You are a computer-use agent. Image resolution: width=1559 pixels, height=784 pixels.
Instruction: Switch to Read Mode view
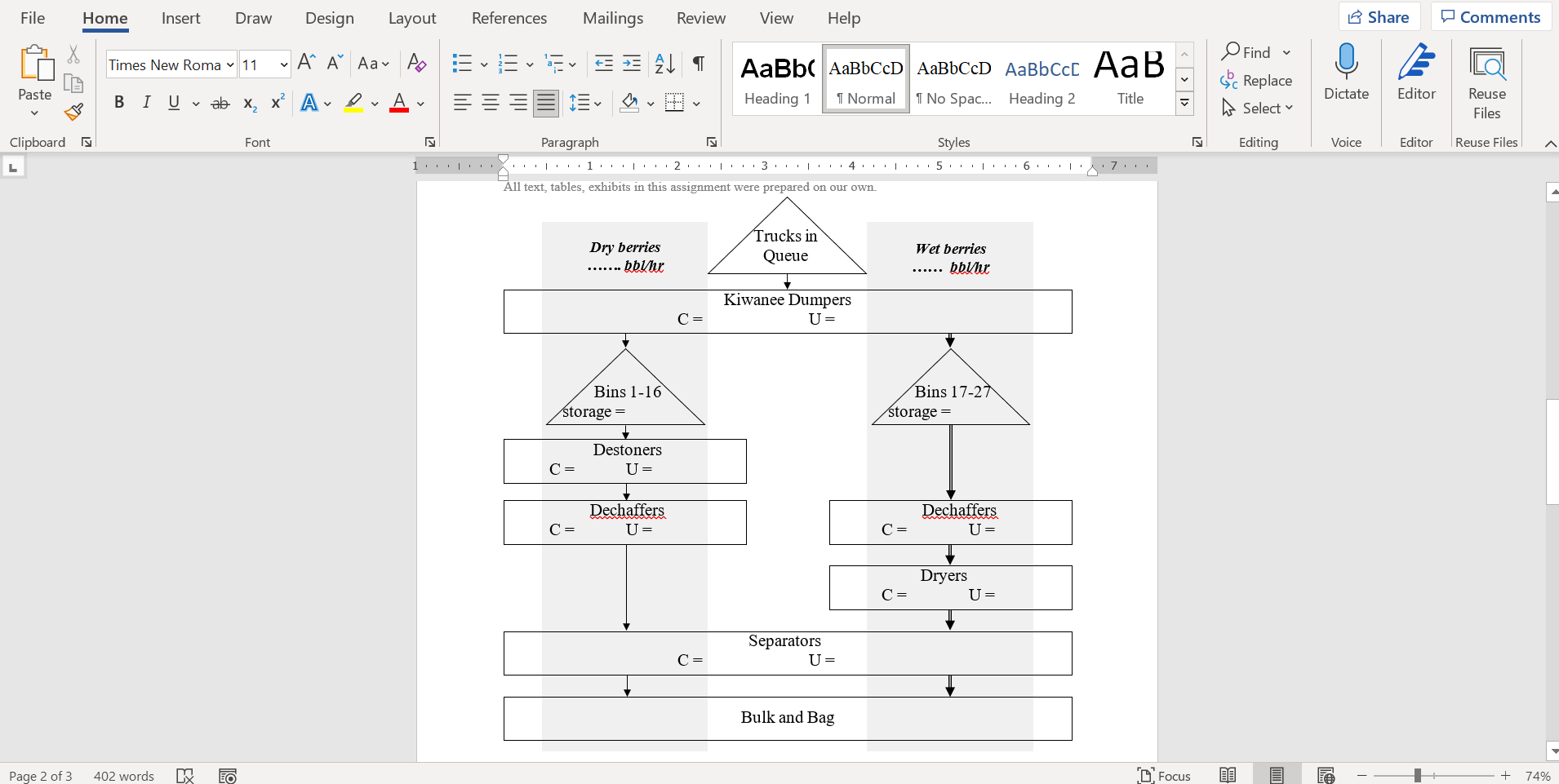[x=1228, y=775]
